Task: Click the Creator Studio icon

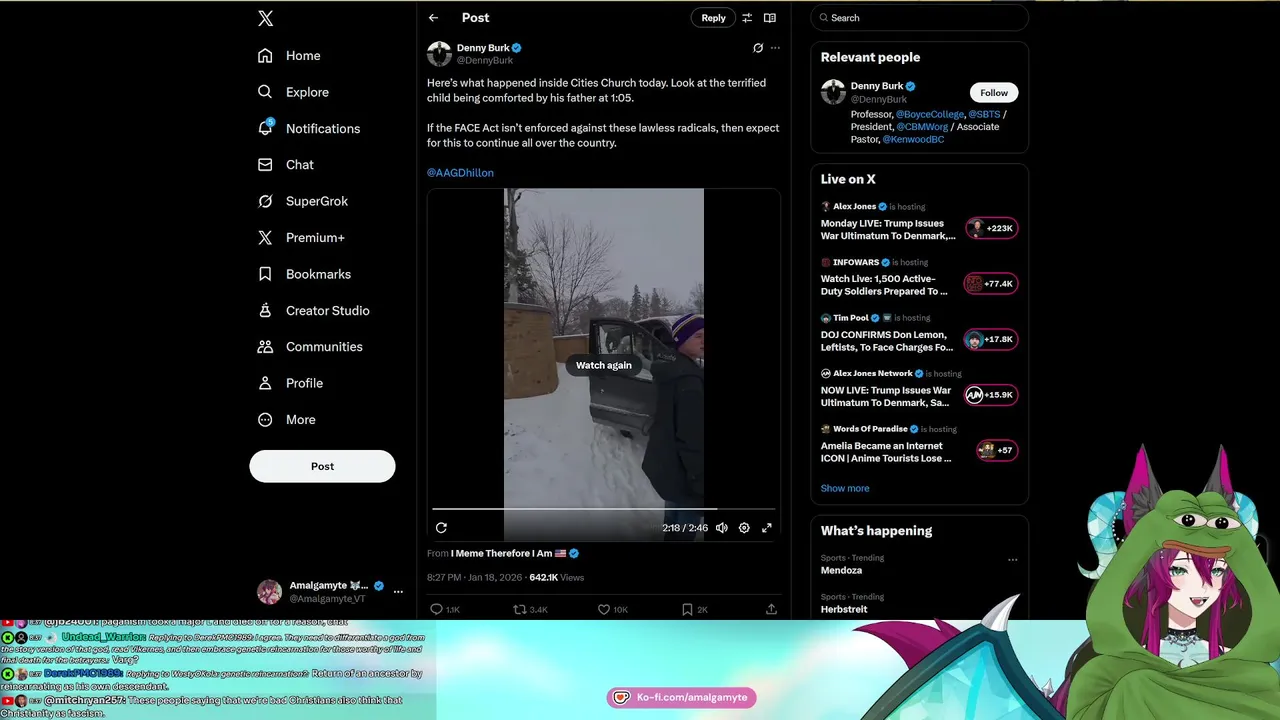Action: point(265,310)
